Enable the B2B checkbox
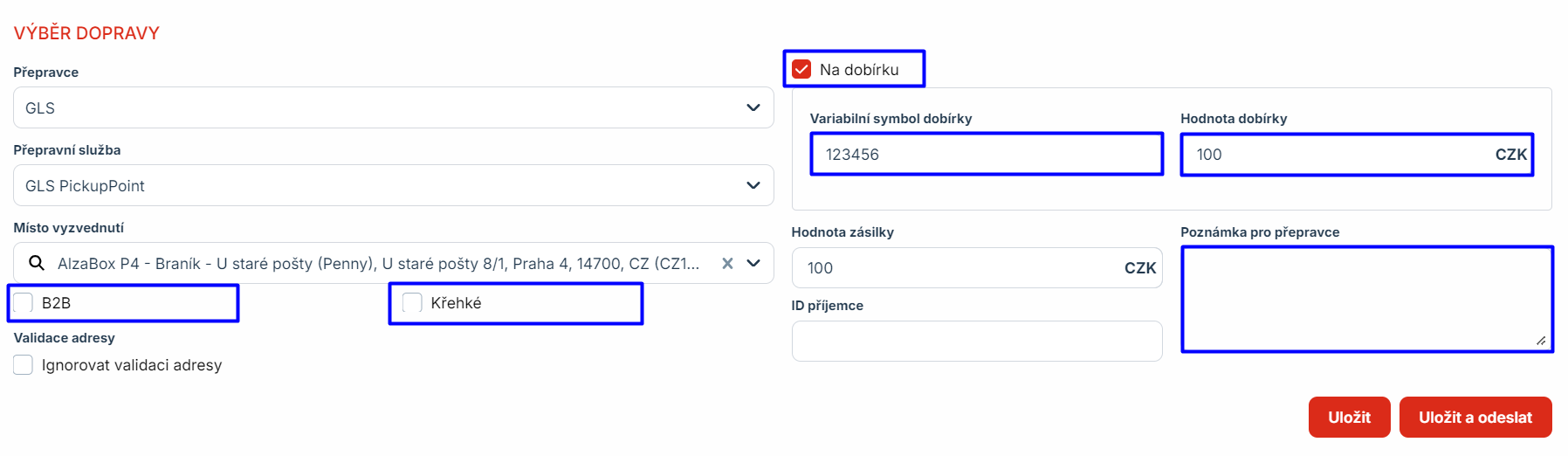Viewport: 1568px width, 456px height. (x=24, y=303)
